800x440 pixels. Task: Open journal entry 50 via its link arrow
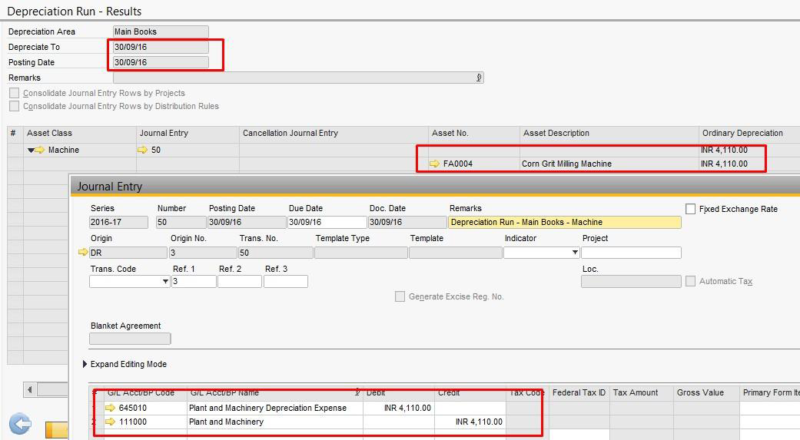(x=143, y=150)
